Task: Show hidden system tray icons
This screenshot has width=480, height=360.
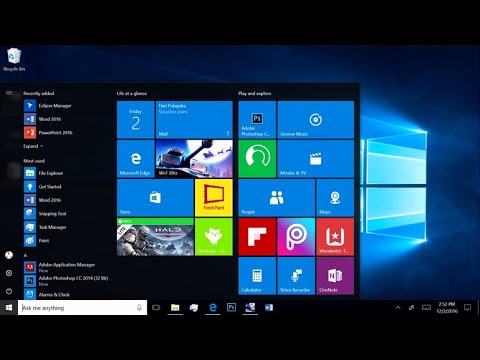Action: click(x=398, y=308)
